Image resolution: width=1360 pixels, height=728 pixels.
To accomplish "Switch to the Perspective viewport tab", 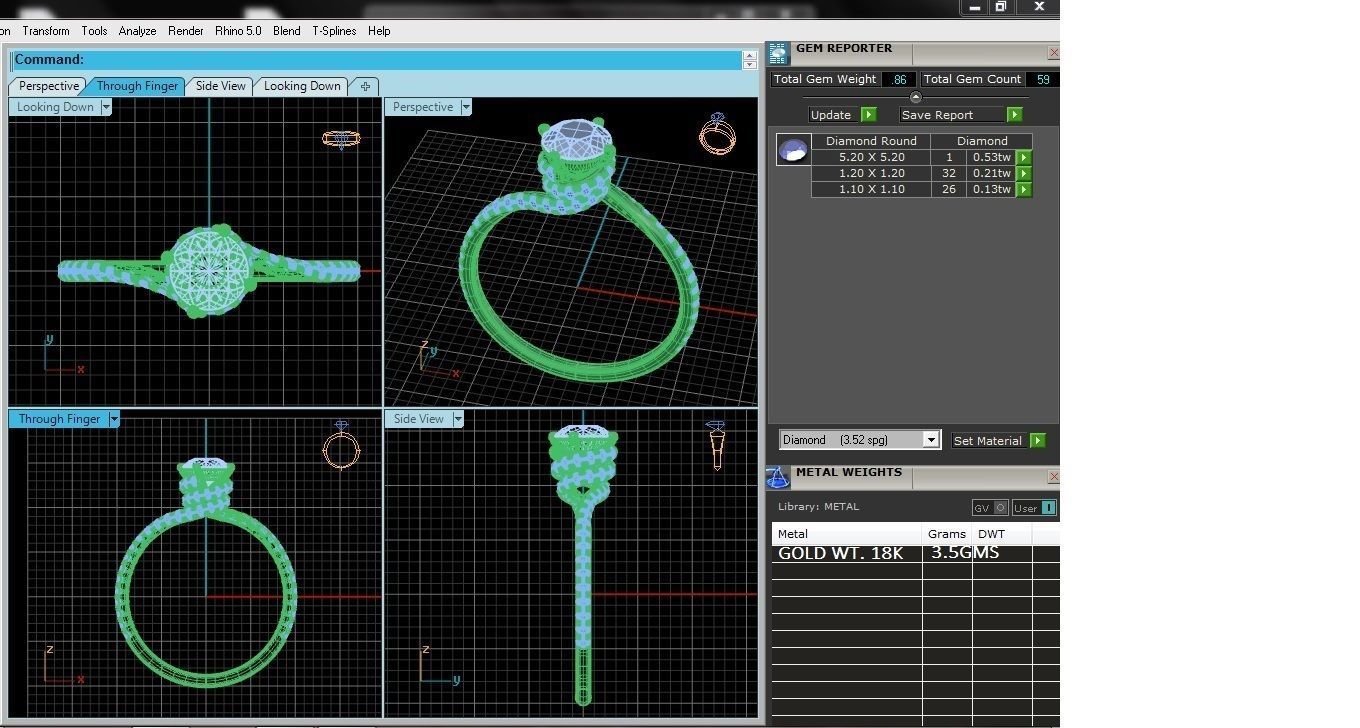I will [48, 86].
